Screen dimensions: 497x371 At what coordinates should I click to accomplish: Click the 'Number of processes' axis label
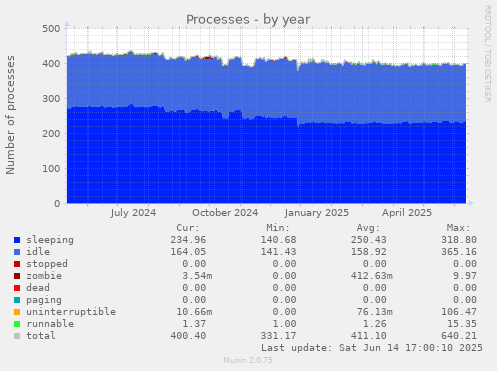(x=11, y=115)
